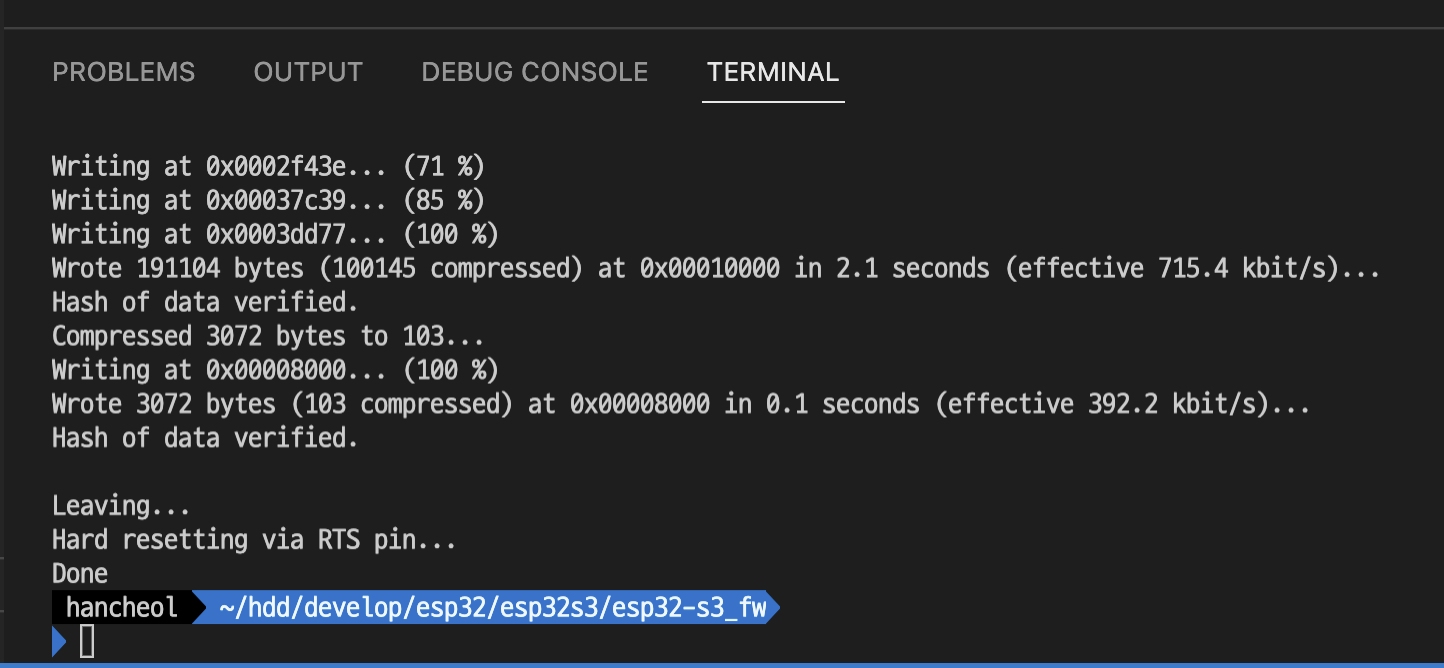Select the word Done in the terminal
The height and width of the screenshot is (668, 1444).
click(x=79, y=573)
